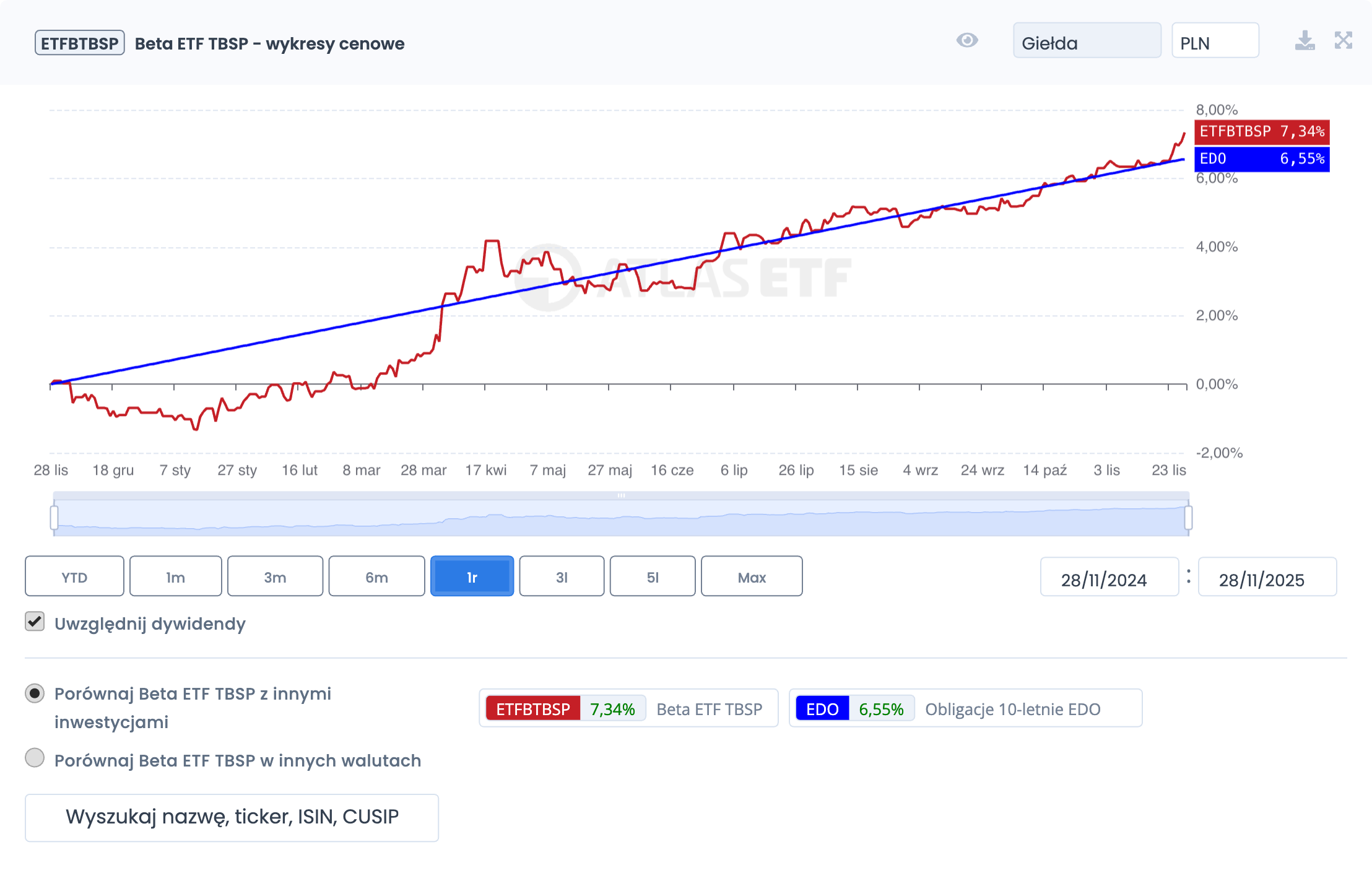Show the Max time range

pyautogui.click(x=752, y=576)
